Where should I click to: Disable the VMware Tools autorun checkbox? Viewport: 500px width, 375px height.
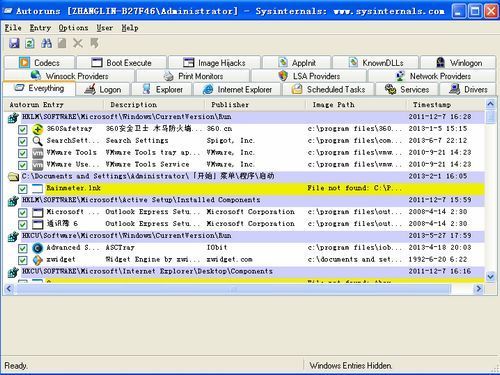(23, 153)
